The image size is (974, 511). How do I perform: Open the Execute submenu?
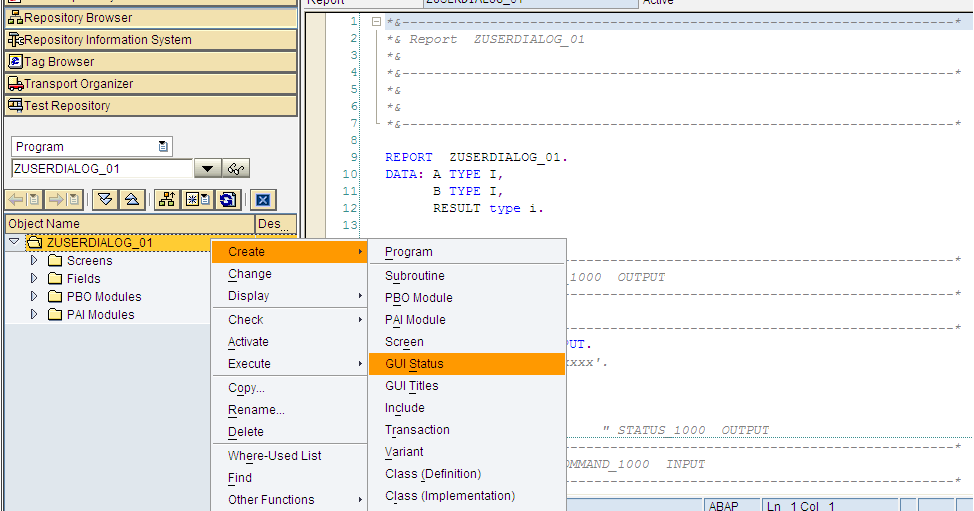pos(289,364)
